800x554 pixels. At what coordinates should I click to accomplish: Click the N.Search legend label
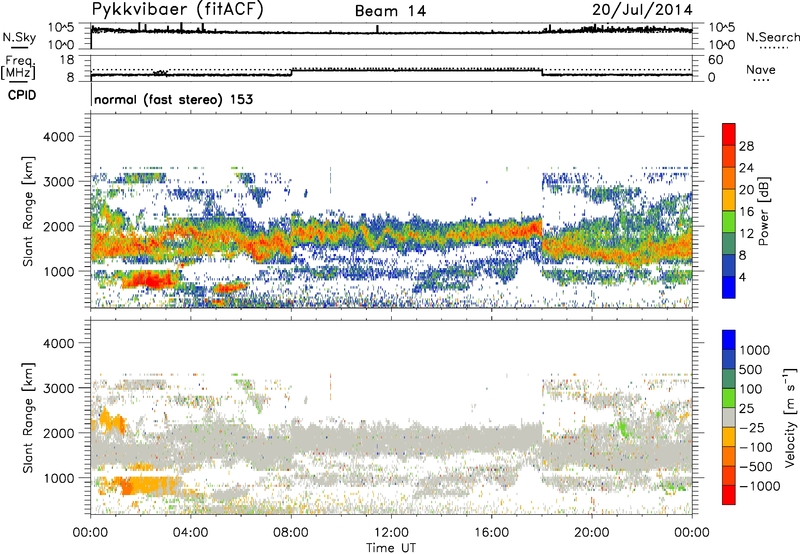[x=773, y=37]
